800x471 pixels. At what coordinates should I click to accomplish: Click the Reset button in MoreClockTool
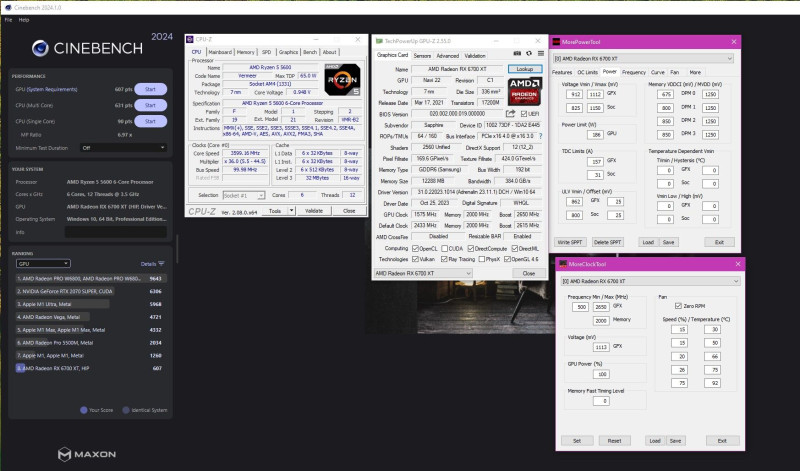pyautogui.click(x=614, y=440)
